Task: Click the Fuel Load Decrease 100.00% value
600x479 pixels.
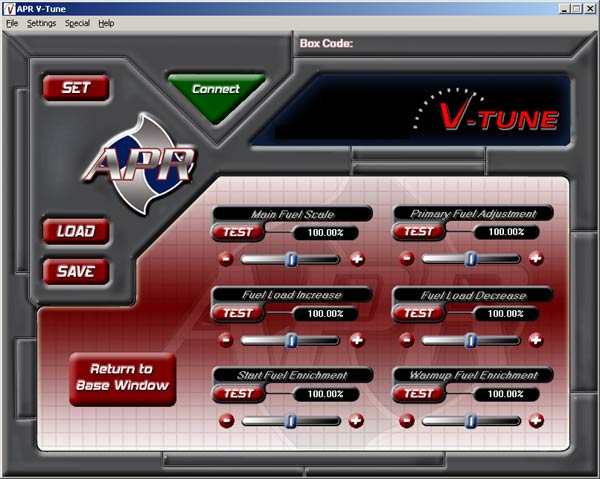Action: pos(506,314)
